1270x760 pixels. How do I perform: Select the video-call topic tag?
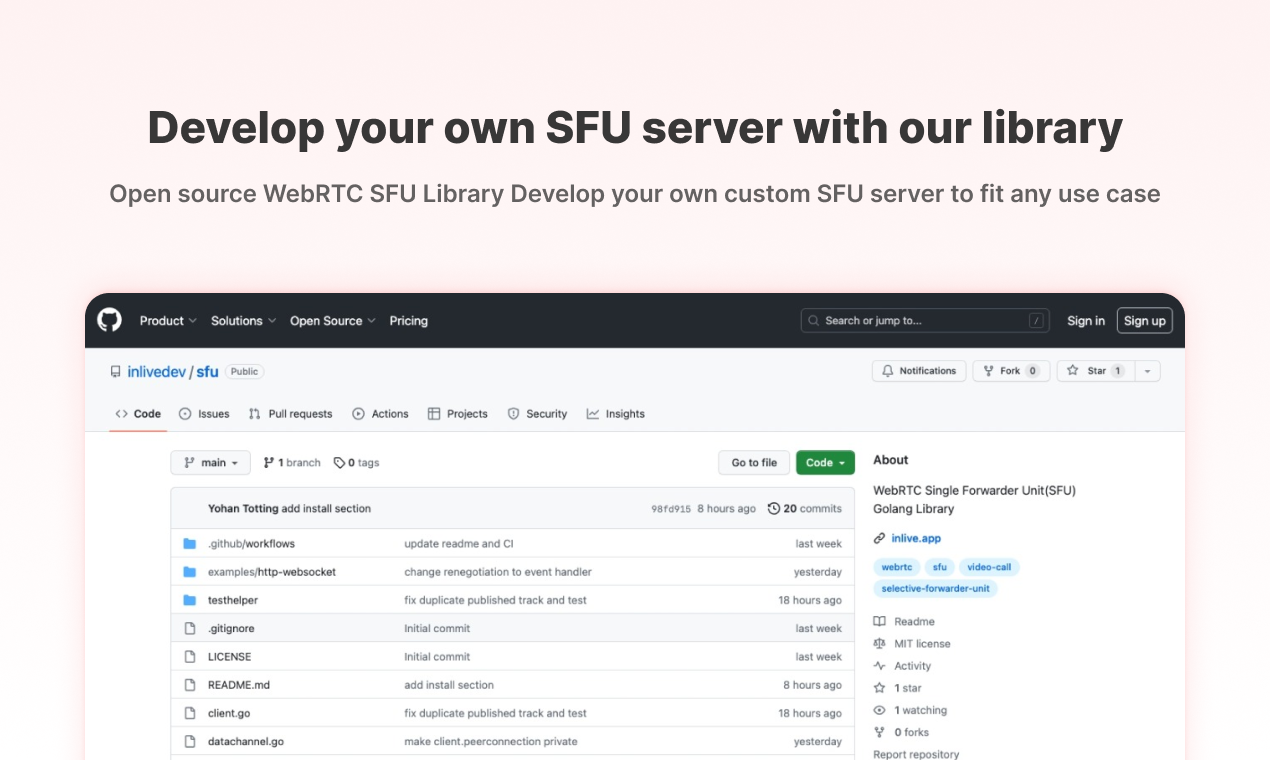[989, 567]
